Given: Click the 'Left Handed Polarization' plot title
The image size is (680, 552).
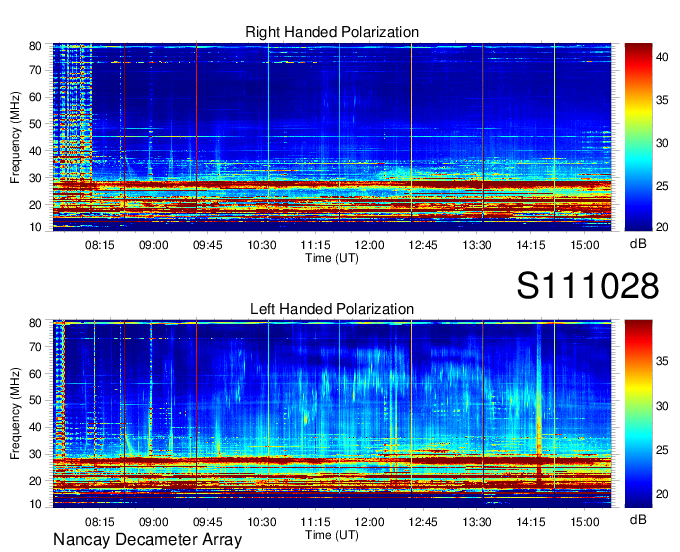Looking at the screenshot, I should (x=332, y=309).
